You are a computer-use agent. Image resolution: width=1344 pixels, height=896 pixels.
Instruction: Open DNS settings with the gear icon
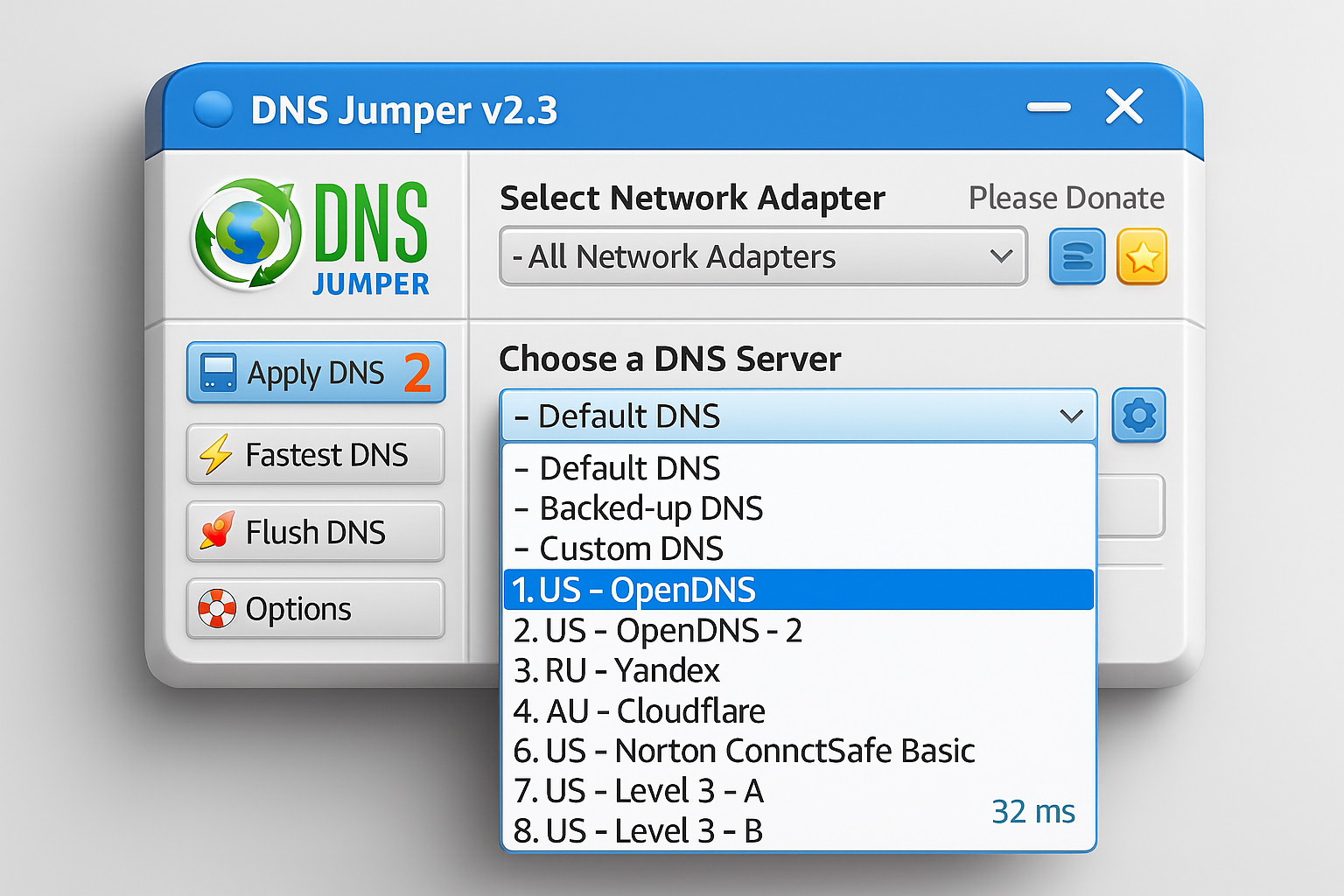point(1138,416)
